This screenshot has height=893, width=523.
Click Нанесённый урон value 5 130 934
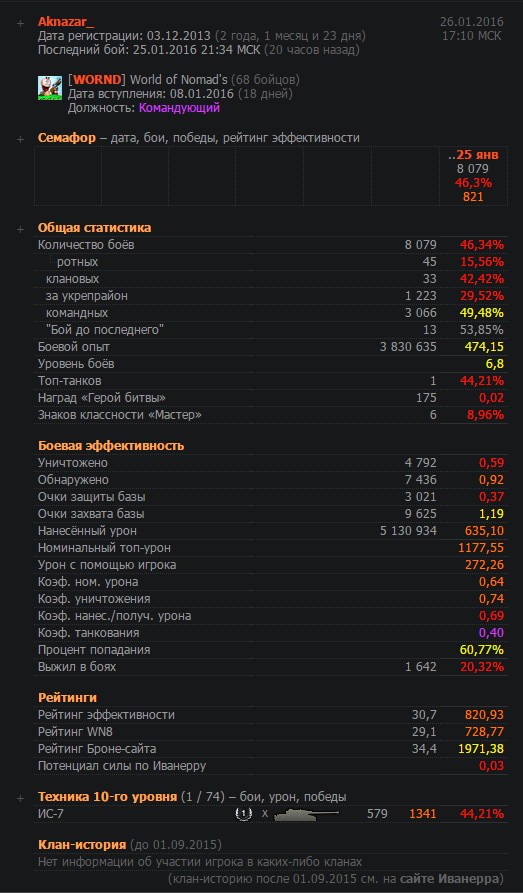(x=408, y=531)
